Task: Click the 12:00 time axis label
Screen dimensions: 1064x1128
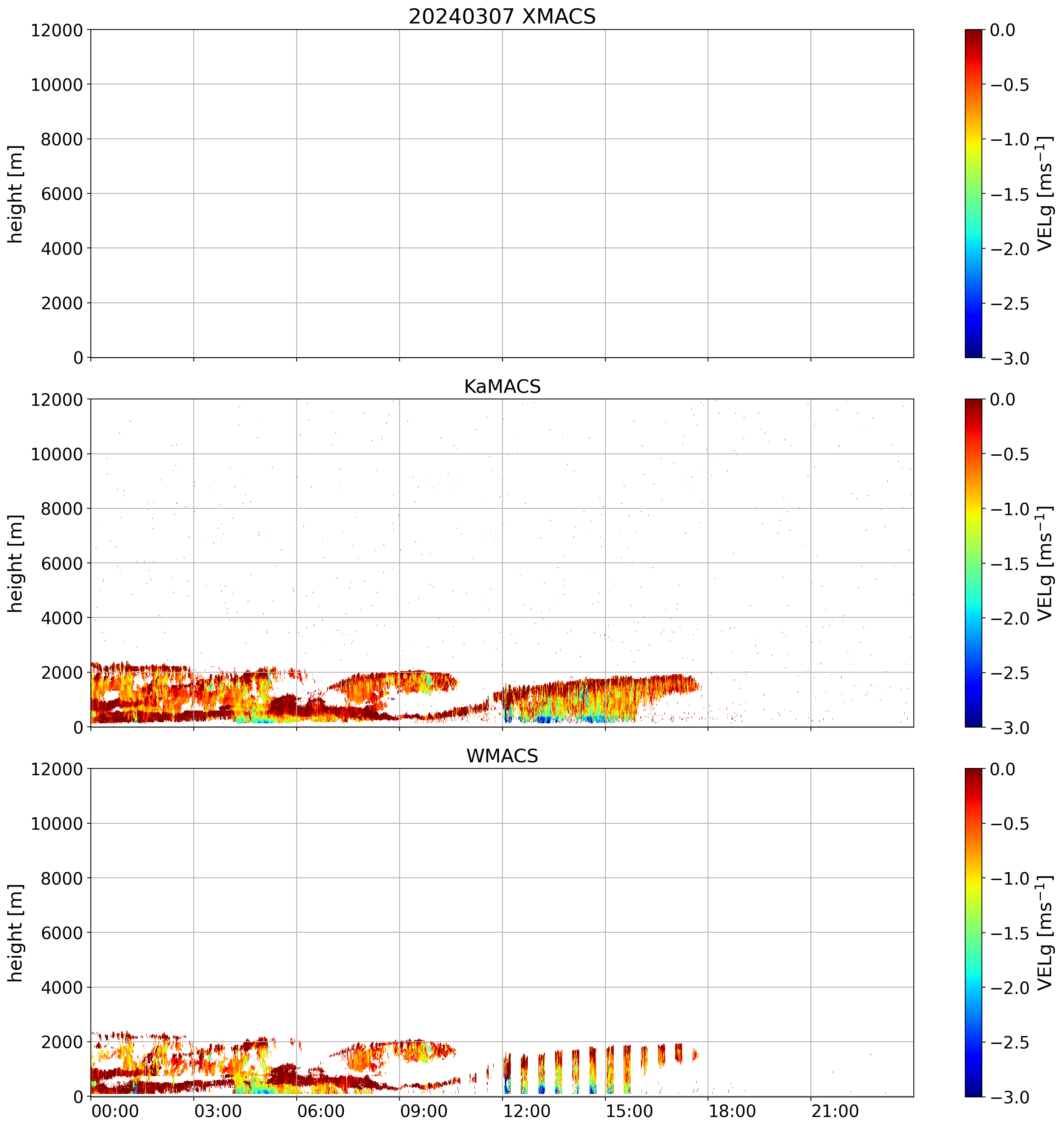Action: (x=526, y=1111)
